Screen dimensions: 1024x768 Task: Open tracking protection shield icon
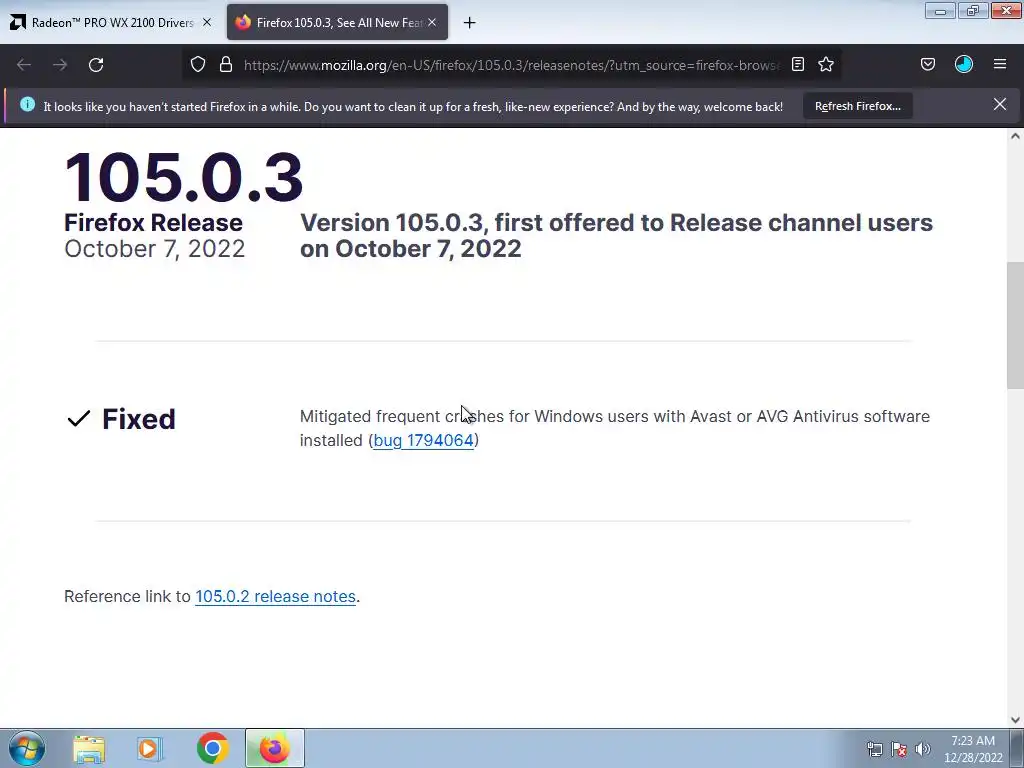click(198, 64)
